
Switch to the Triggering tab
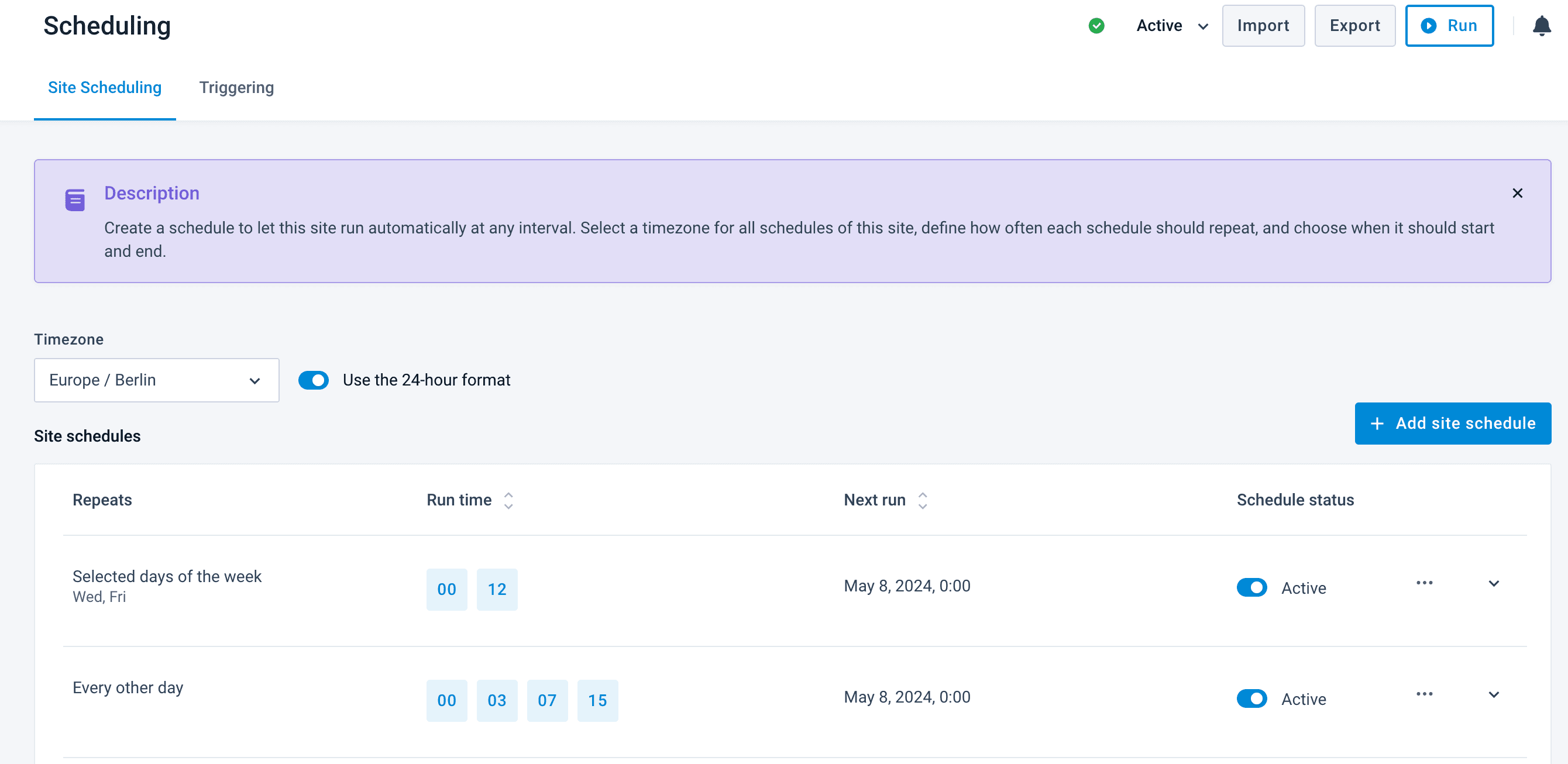pyautogui.click(x=236, y=88)
